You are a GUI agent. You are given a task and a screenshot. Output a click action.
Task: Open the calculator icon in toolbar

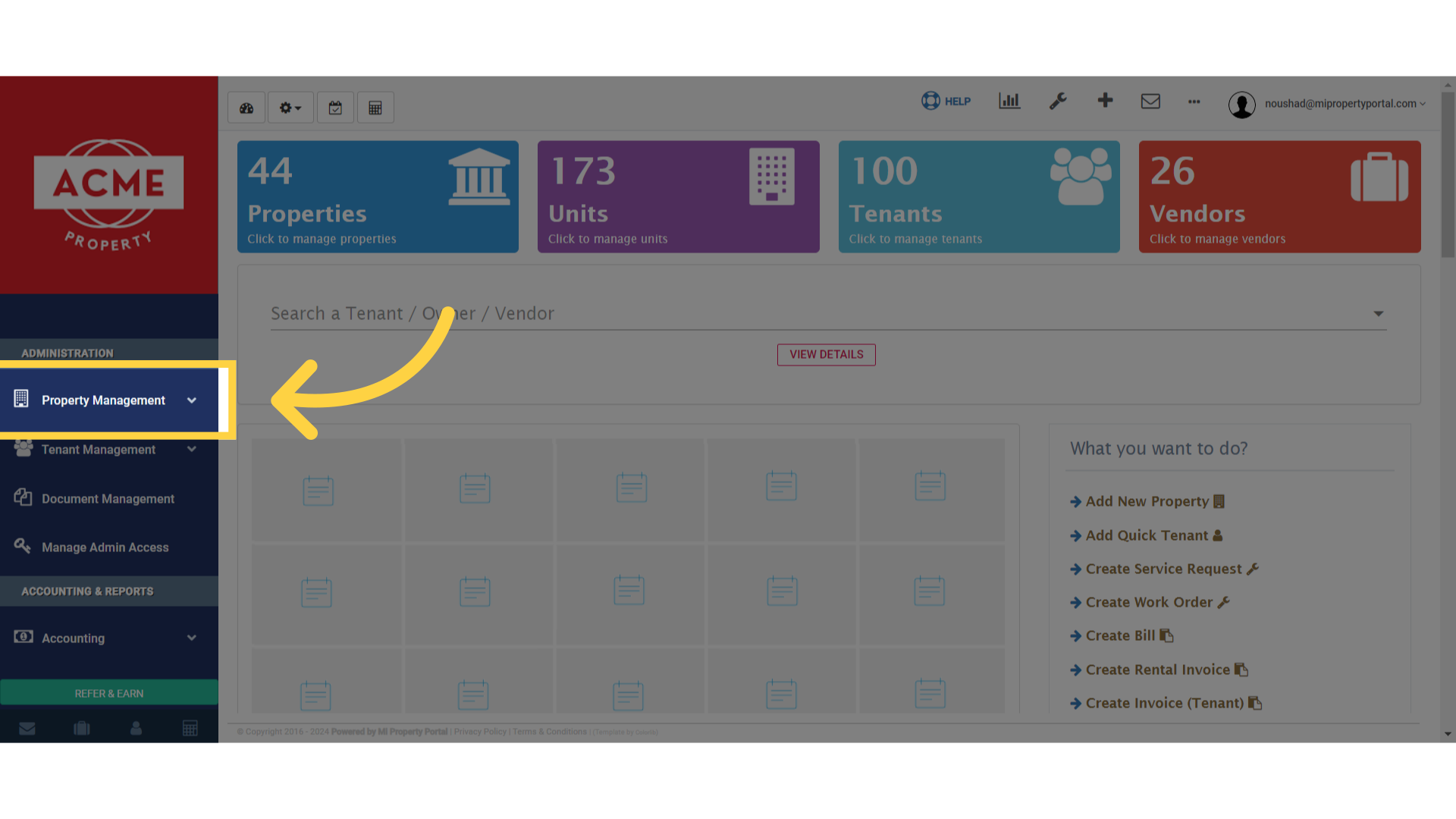coord(375,107)
